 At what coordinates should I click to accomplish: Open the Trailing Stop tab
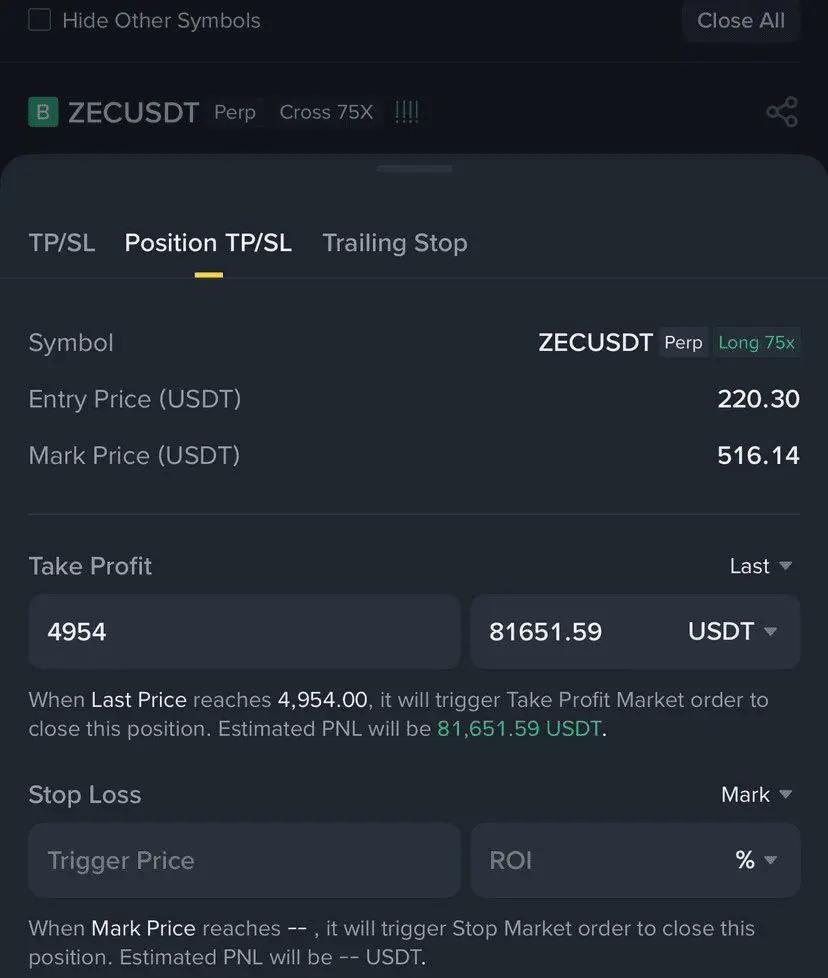click(x=395, y=243)
